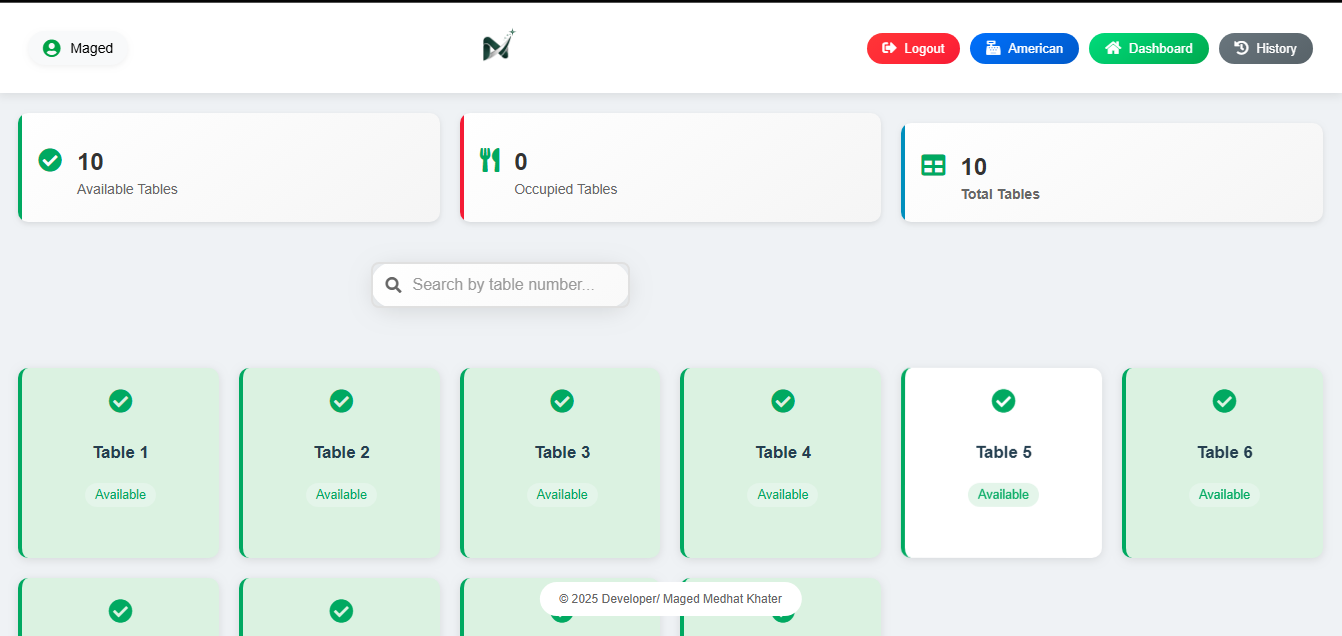Open the History page
Viewport: 1342px width, 636px height.
[x=1266, y=48]
